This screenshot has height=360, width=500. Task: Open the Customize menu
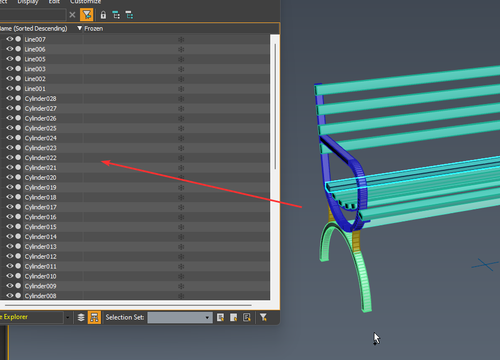point(85,2)
